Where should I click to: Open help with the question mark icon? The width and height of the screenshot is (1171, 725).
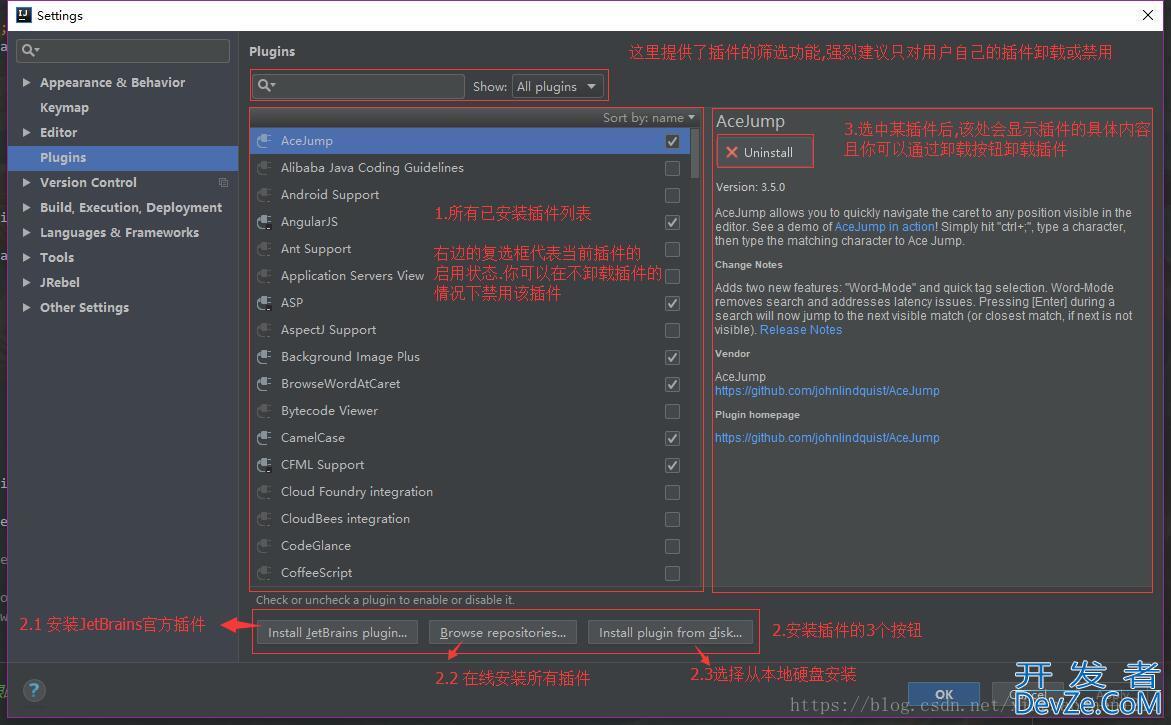[x=34, y=690]
